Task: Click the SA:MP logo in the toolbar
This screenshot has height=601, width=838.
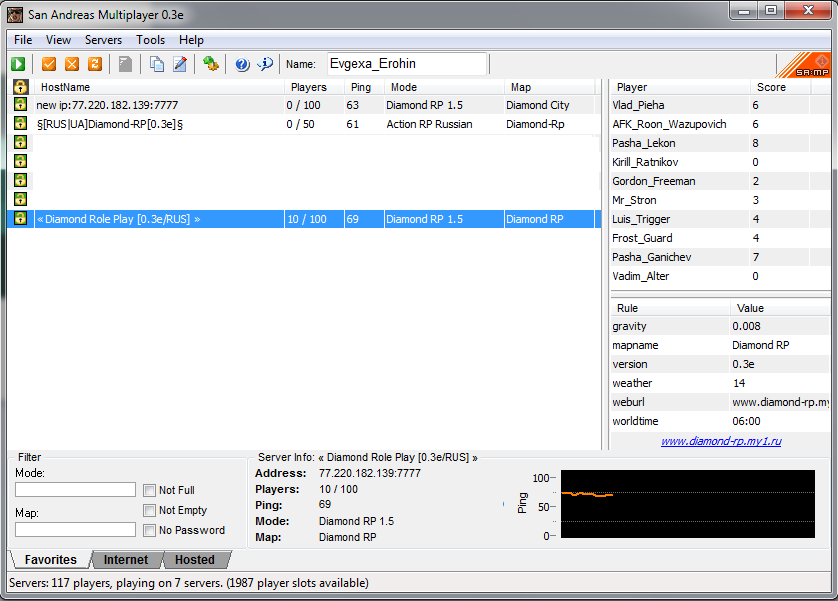Action: (804, 65)
